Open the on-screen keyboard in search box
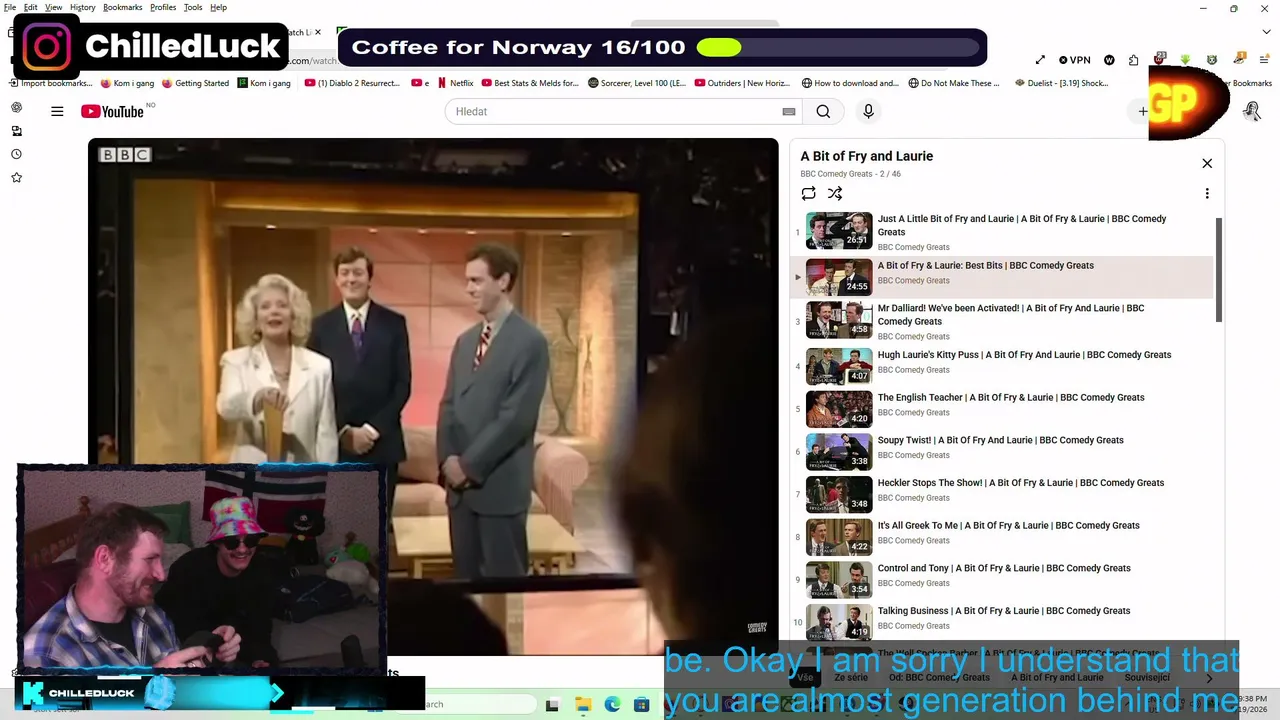The height and width of the screenshot is (720, 1280). (x=789, y=112)
